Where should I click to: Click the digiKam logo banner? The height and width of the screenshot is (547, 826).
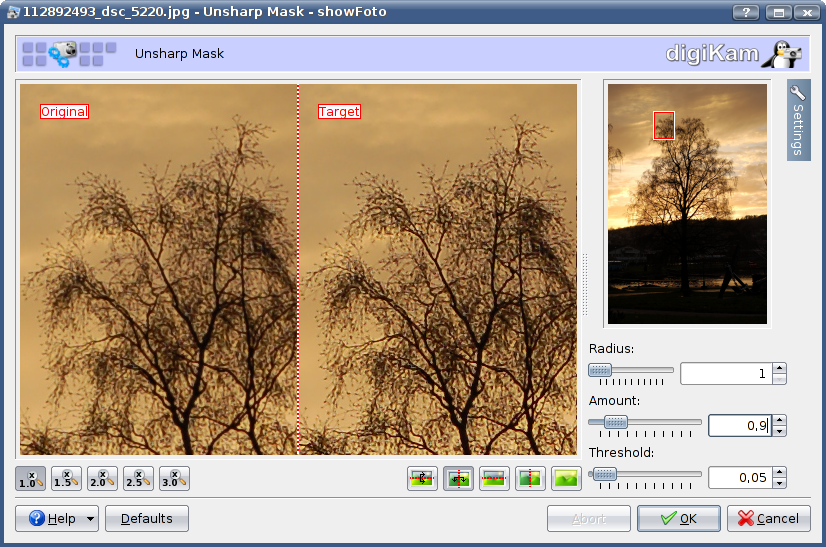tap(733, 54)
